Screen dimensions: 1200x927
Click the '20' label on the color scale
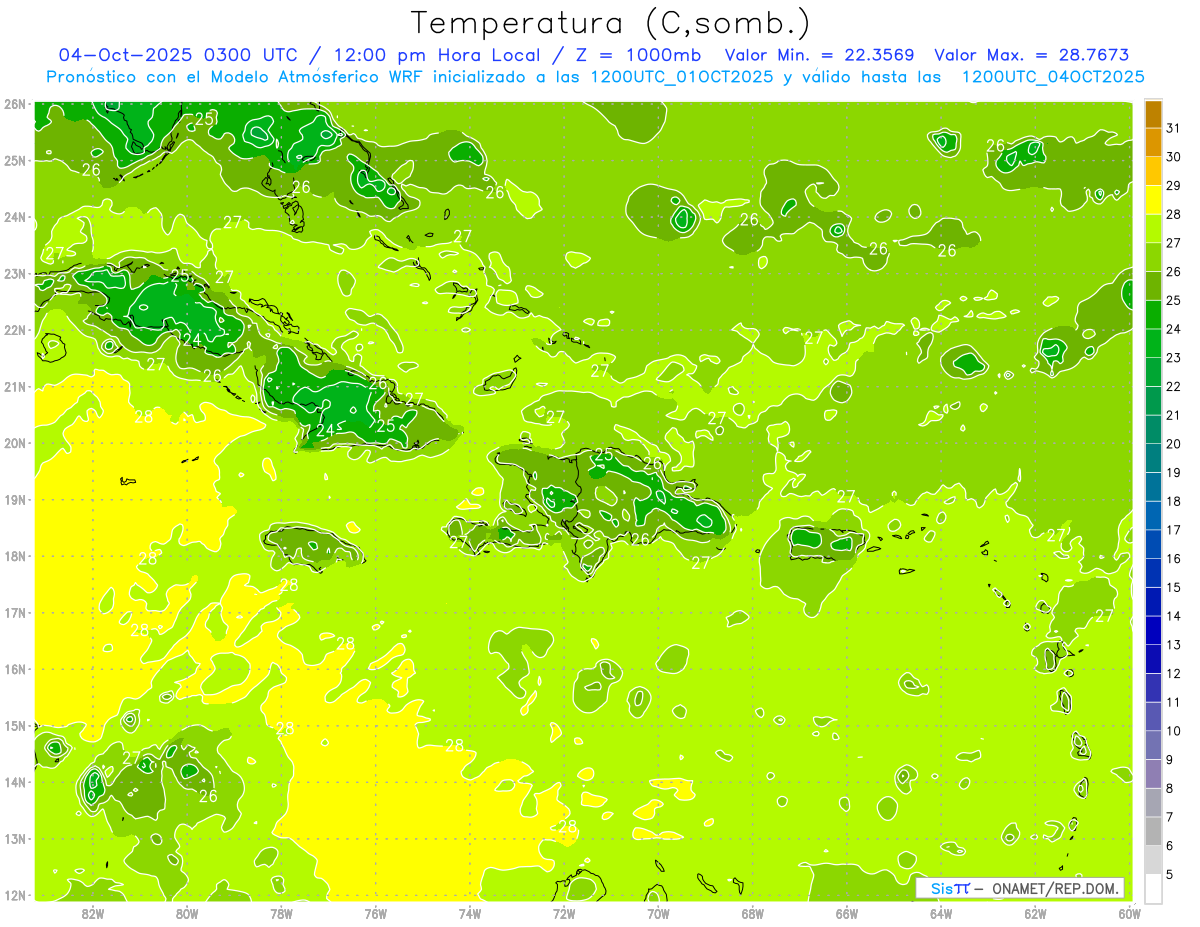[x=1174, y=444]
